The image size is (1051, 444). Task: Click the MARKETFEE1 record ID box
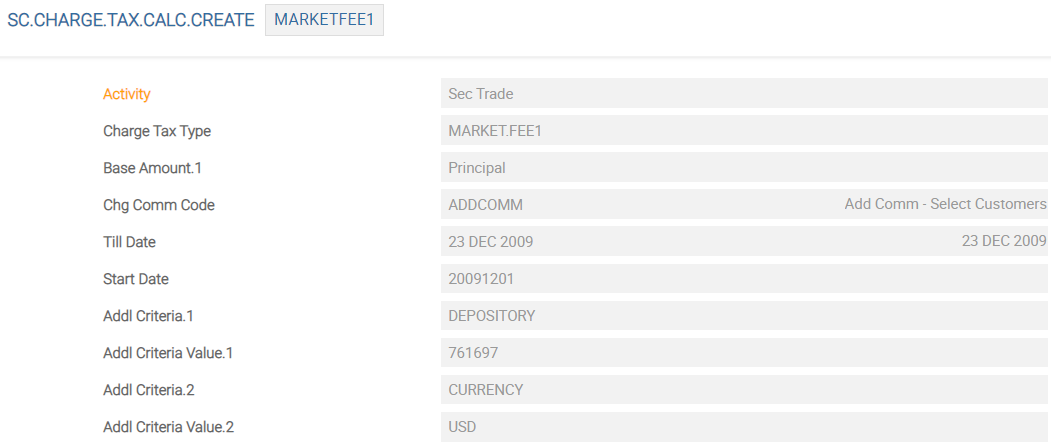click(324, 20)
